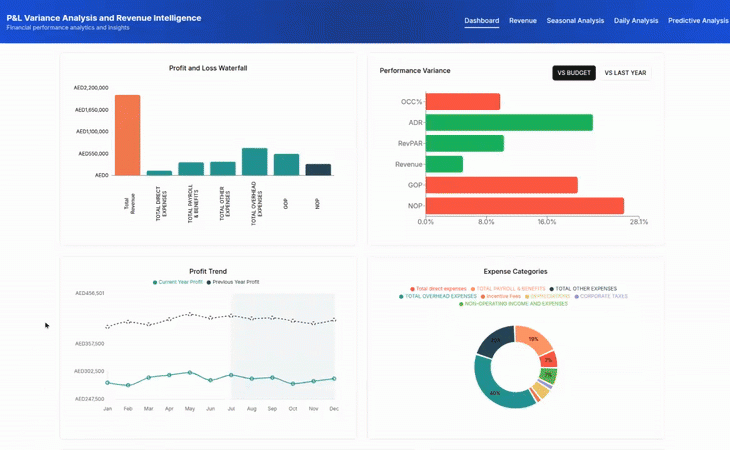
Task: Click the 40% teal donut segment
Action: tap(492, 390)
